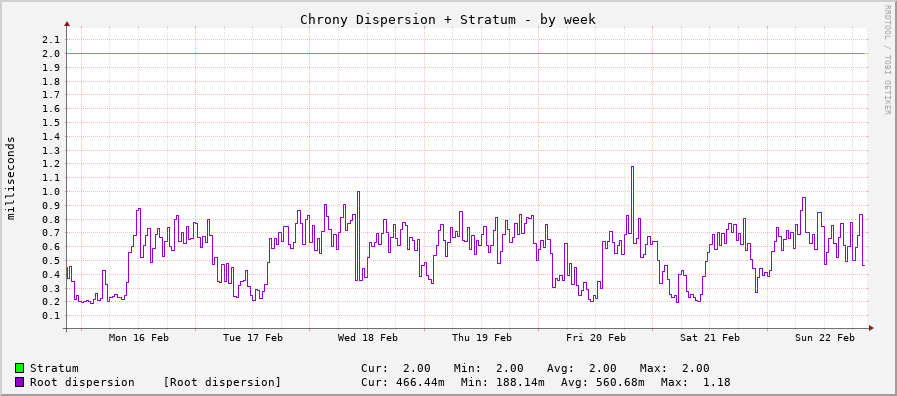Click the purple Root dispersion legend swatch

19,382
